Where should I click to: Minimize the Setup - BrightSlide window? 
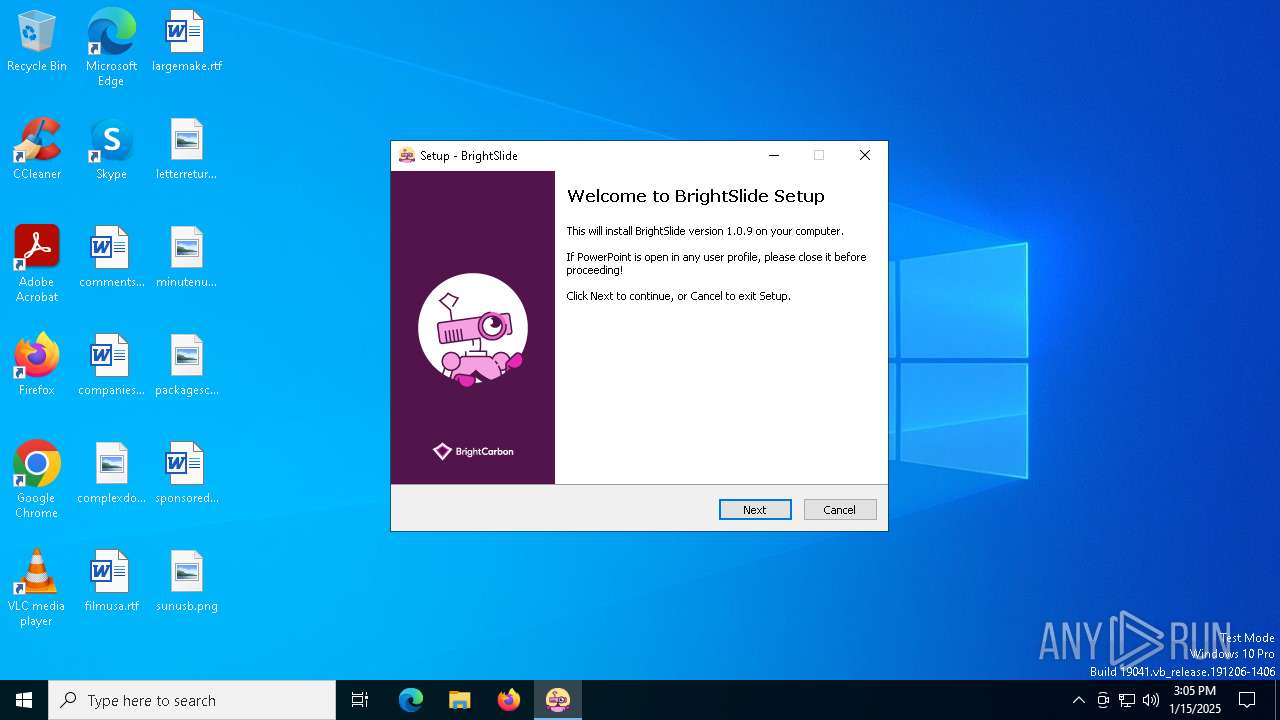773,155
